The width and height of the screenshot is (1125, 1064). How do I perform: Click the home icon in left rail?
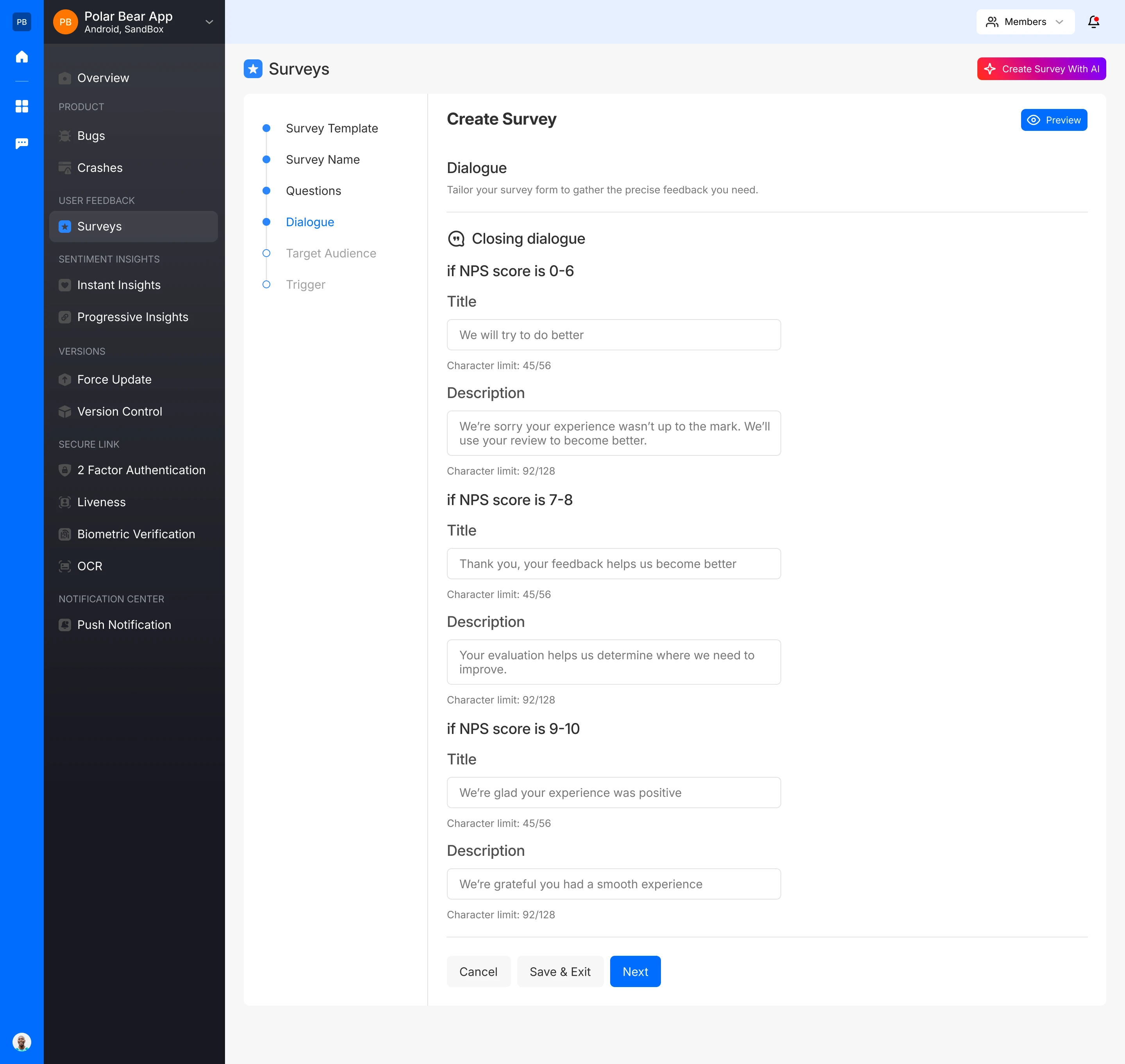tap(21, 57)
